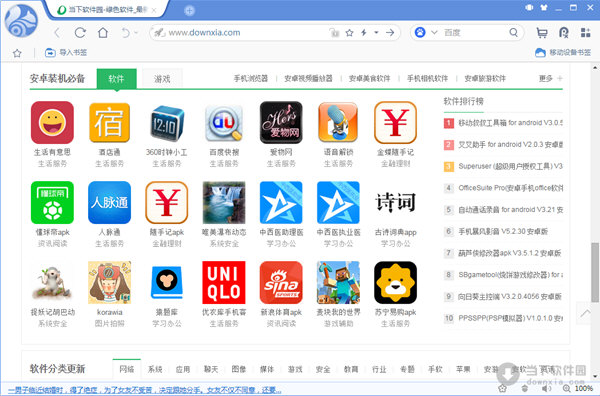The width and height of the screenshot is (600, 396).
Task: Open a new tab with plus button
Action: pyautogui.click(x=189, y=11)
